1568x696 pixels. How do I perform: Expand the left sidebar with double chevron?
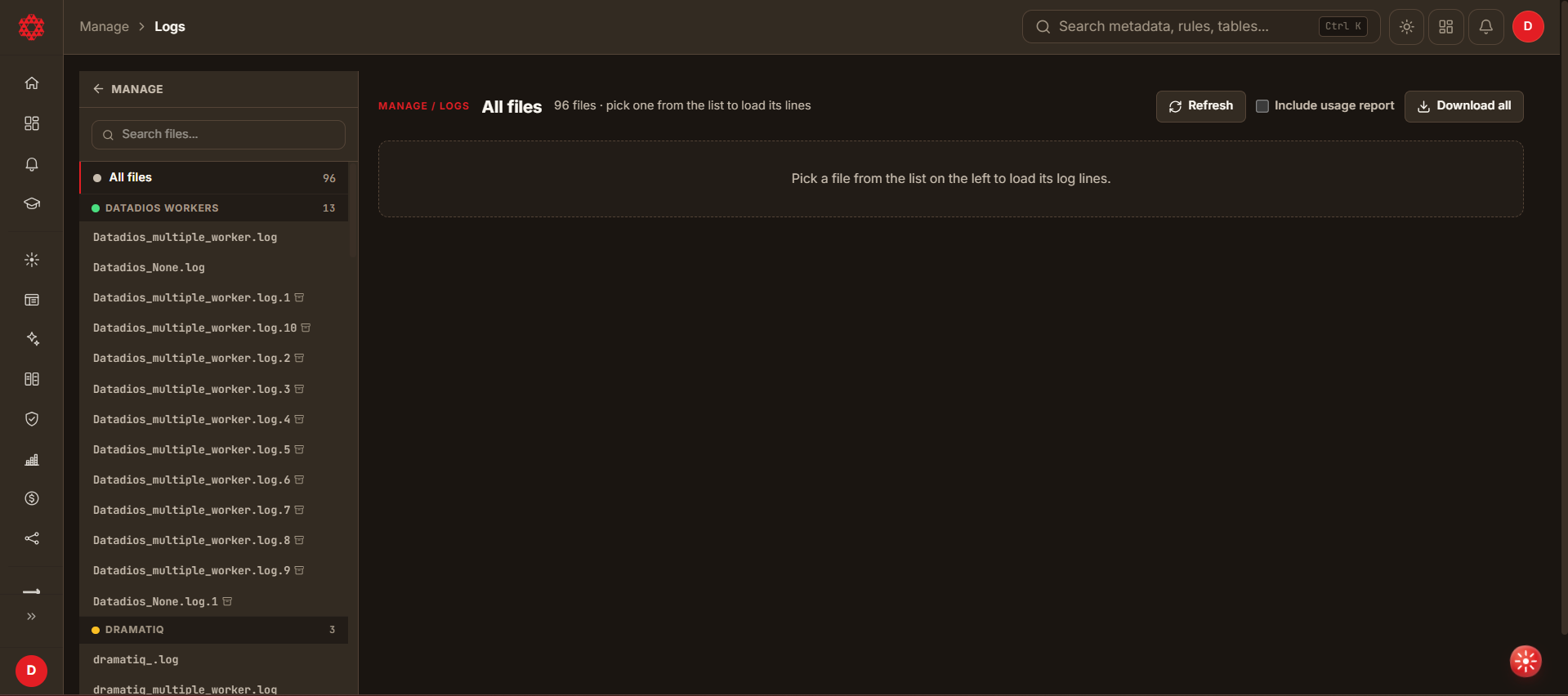tap(32, 616)
